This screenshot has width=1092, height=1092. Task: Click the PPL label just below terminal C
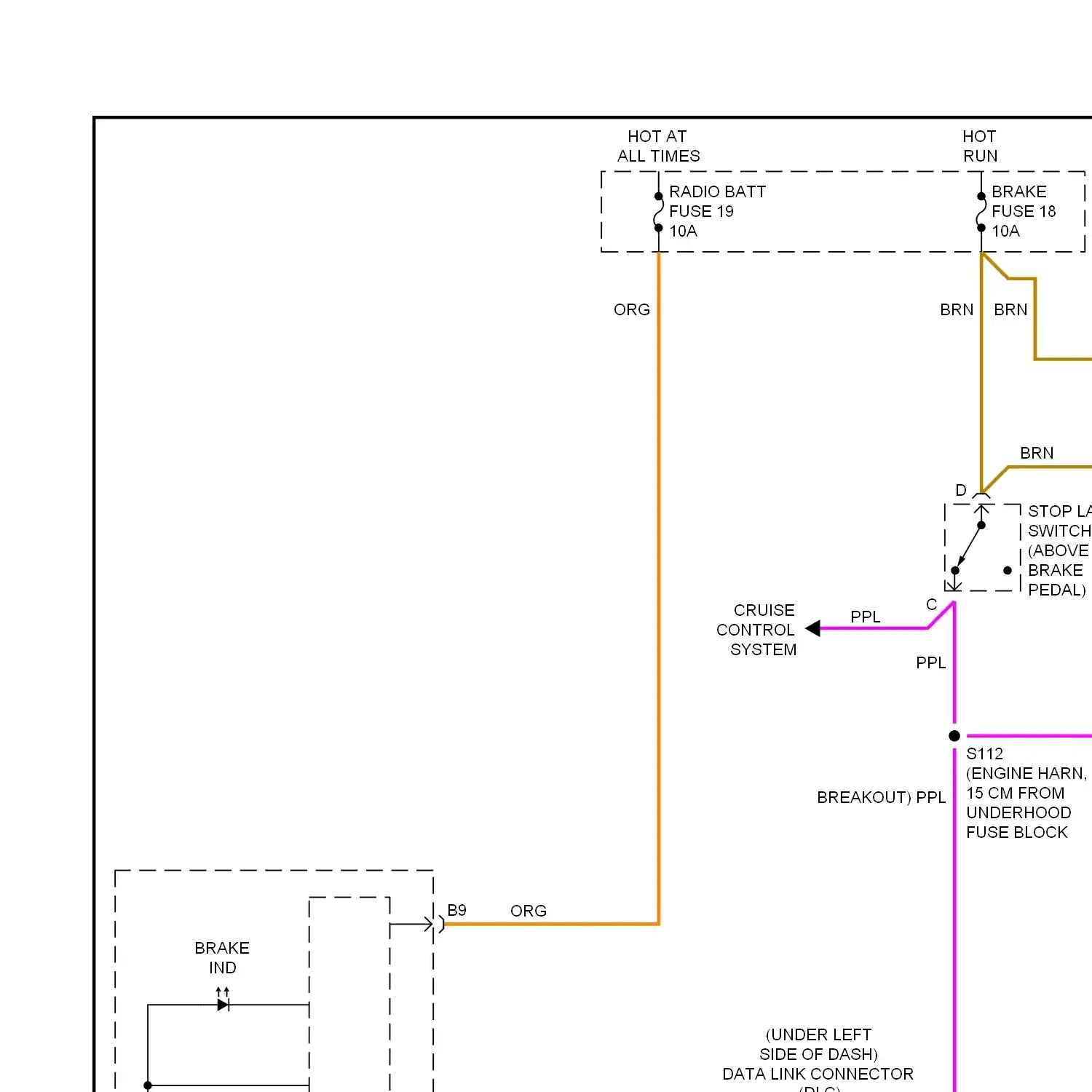[x=931, y=662]
